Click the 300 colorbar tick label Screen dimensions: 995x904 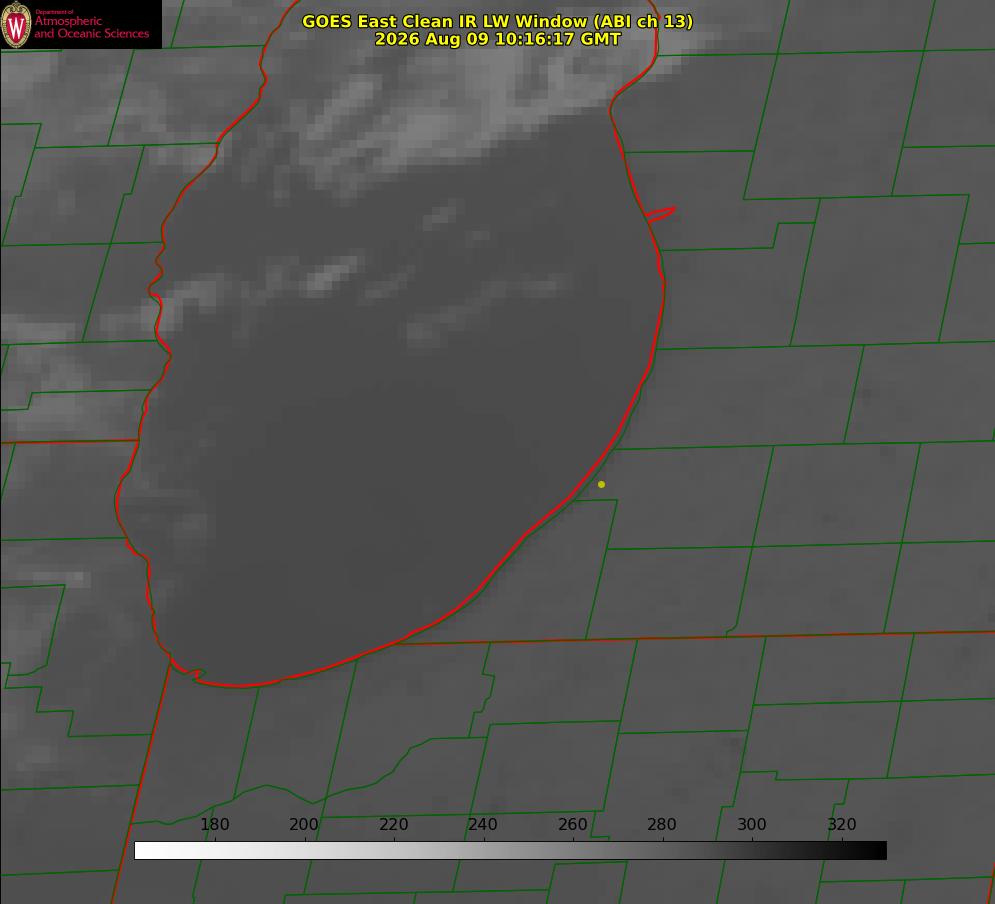pos(752,824)
